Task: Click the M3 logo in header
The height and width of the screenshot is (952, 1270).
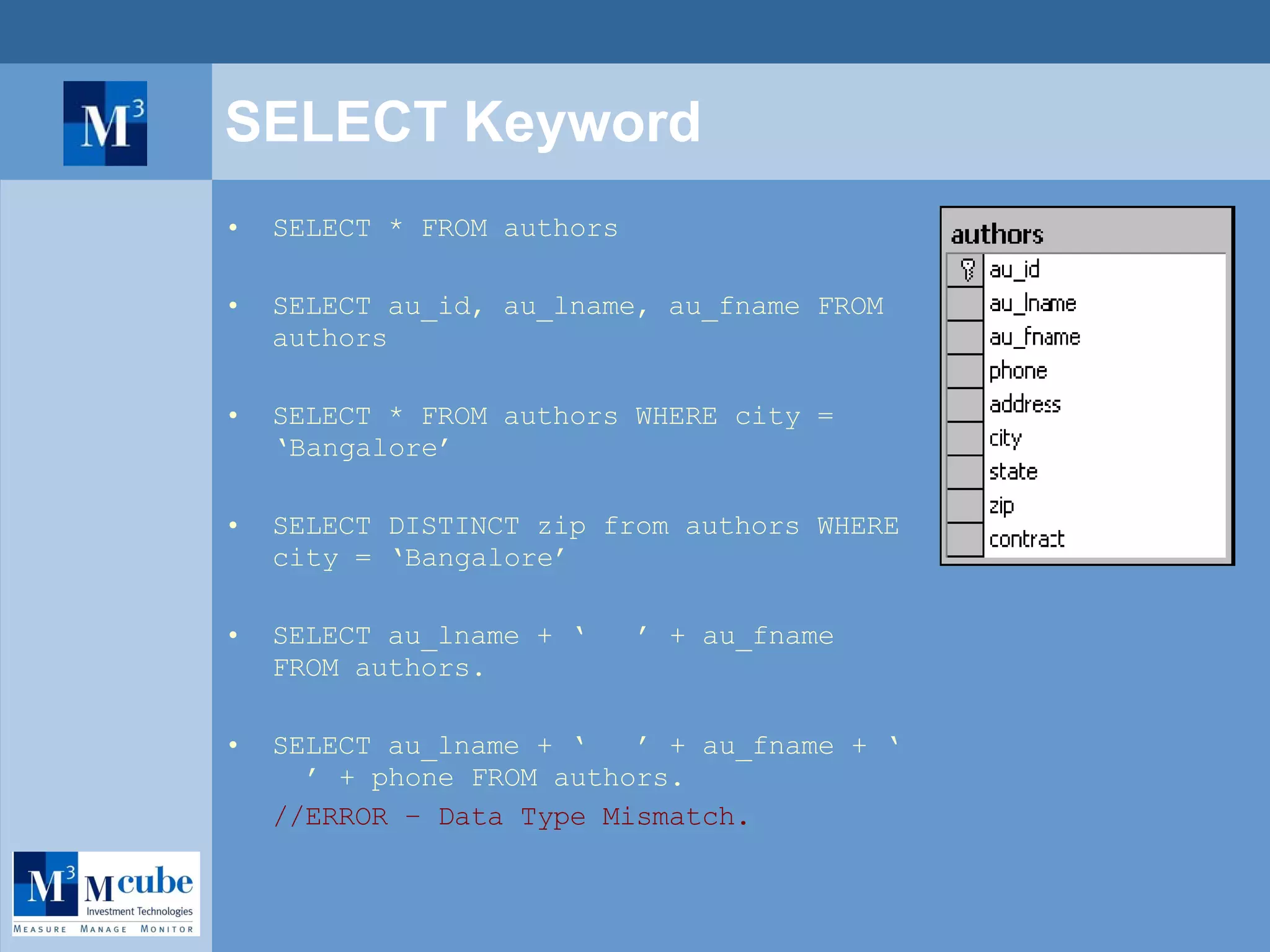Action: pos(105,123)
